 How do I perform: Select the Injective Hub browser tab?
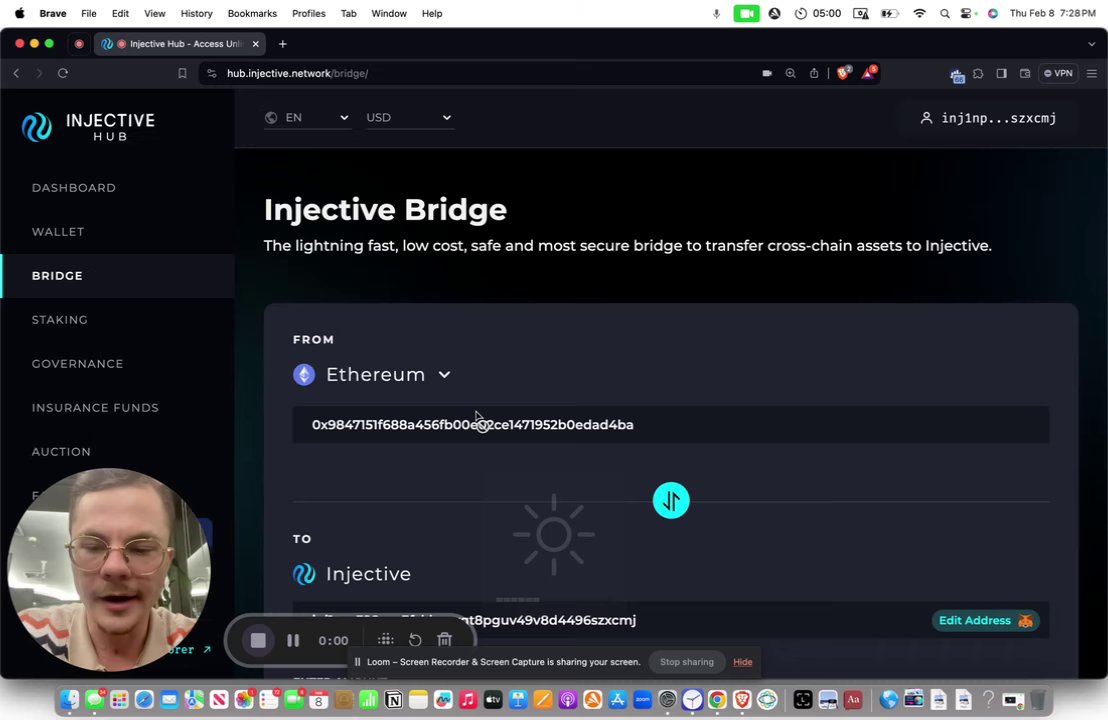(180, 44)
